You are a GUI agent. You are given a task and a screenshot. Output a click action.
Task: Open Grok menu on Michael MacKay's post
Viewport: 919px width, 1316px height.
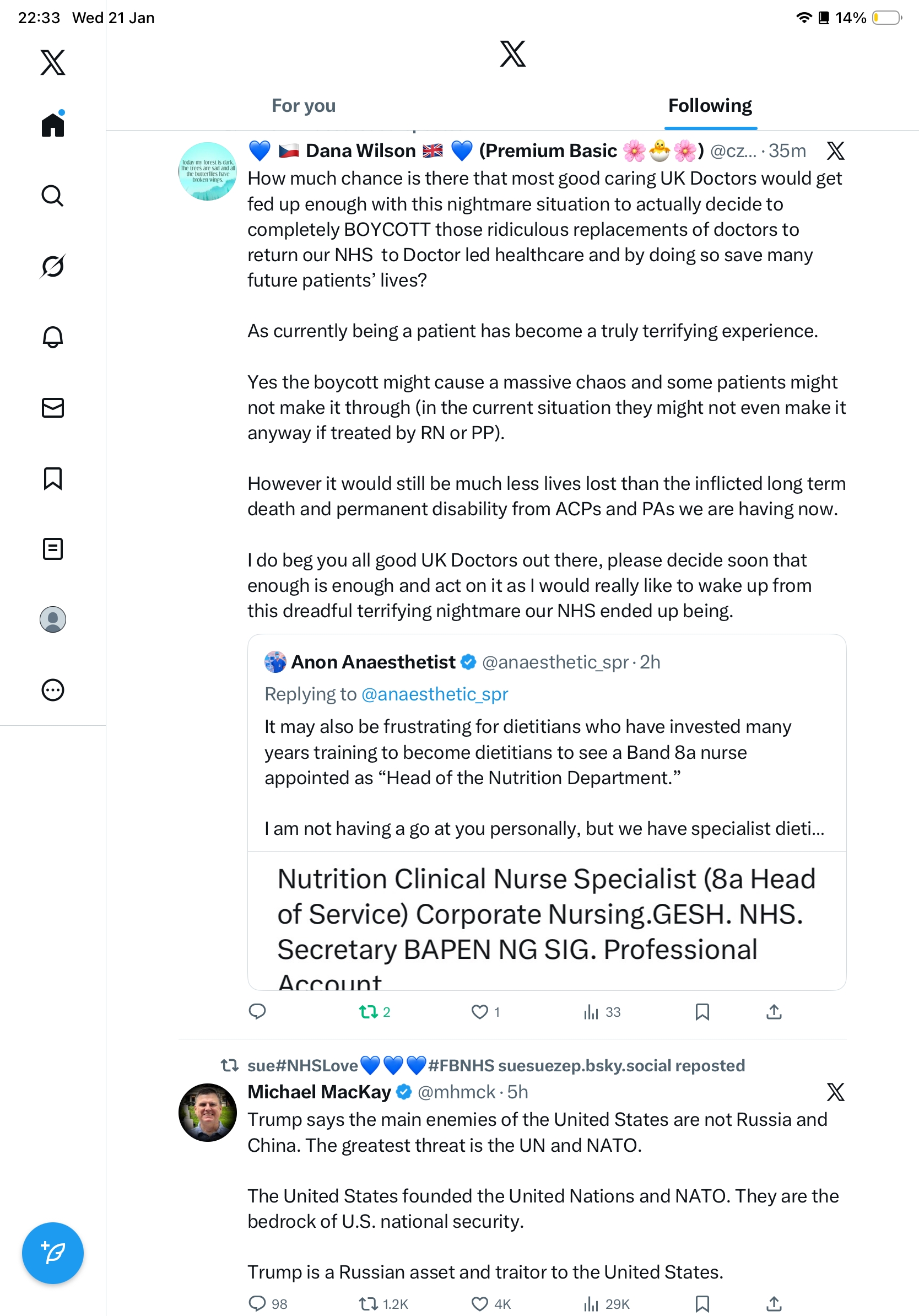835,1092
